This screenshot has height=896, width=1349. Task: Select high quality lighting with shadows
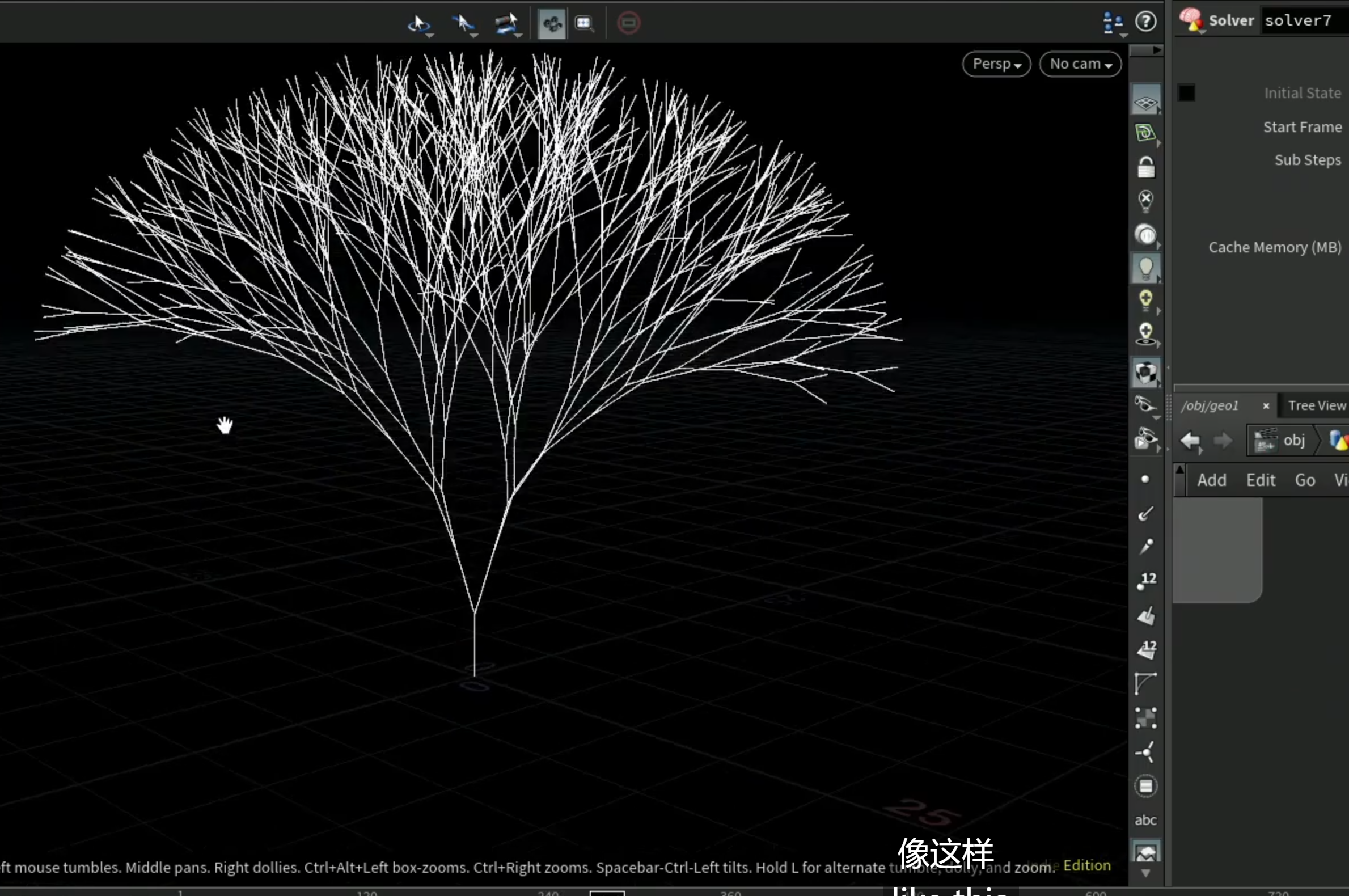1145,334
